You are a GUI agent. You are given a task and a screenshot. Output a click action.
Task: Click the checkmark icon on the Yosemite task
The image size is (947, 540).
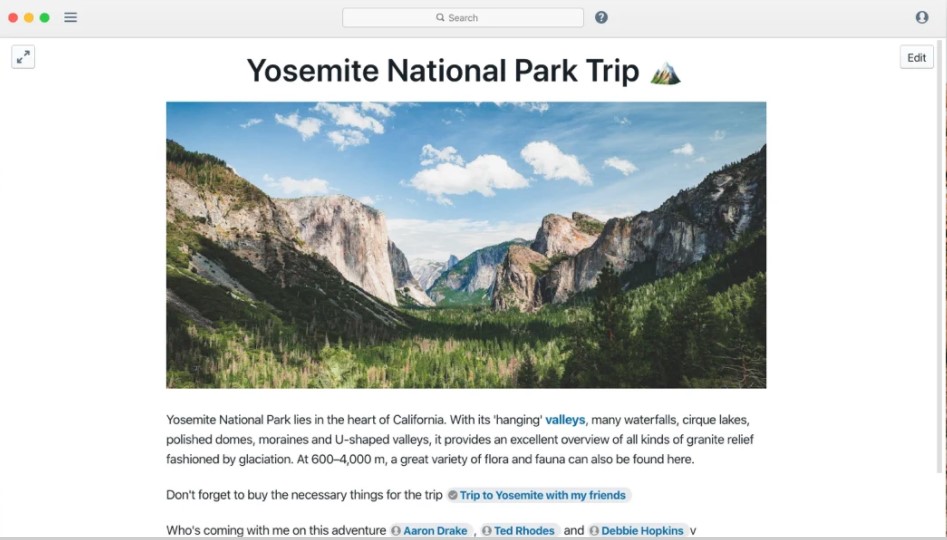coord(452,495)
